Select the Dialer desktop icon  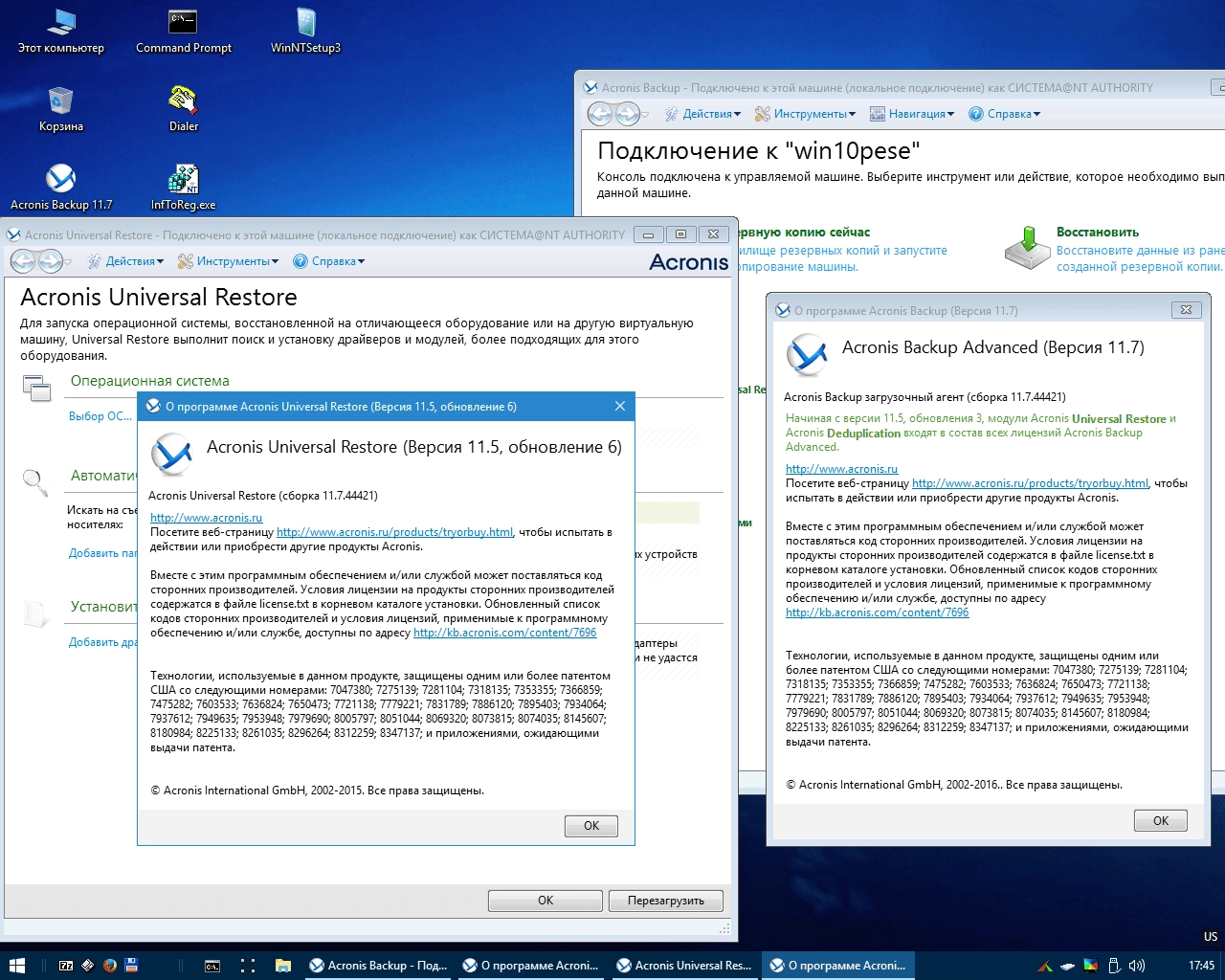click(183, 109)
